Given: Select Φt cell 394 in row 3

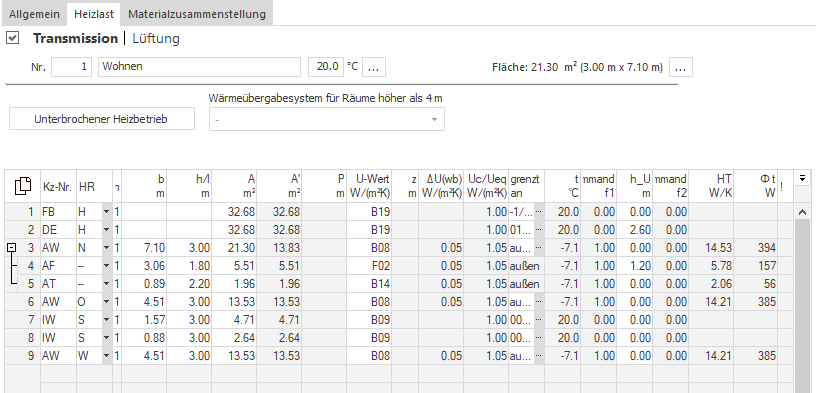Looking at the screenshot, I should coord(756,248).
